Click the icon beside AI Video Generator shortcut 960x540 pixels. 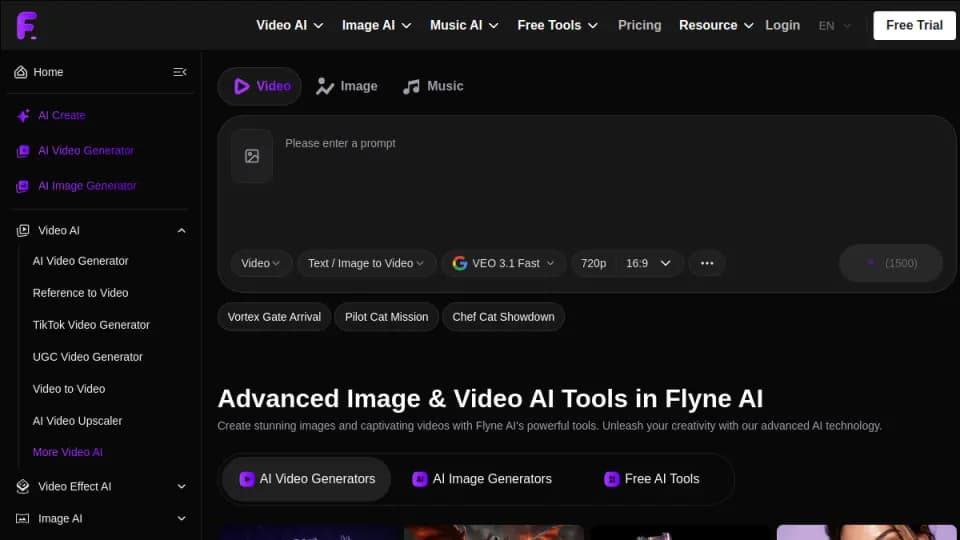23,151
